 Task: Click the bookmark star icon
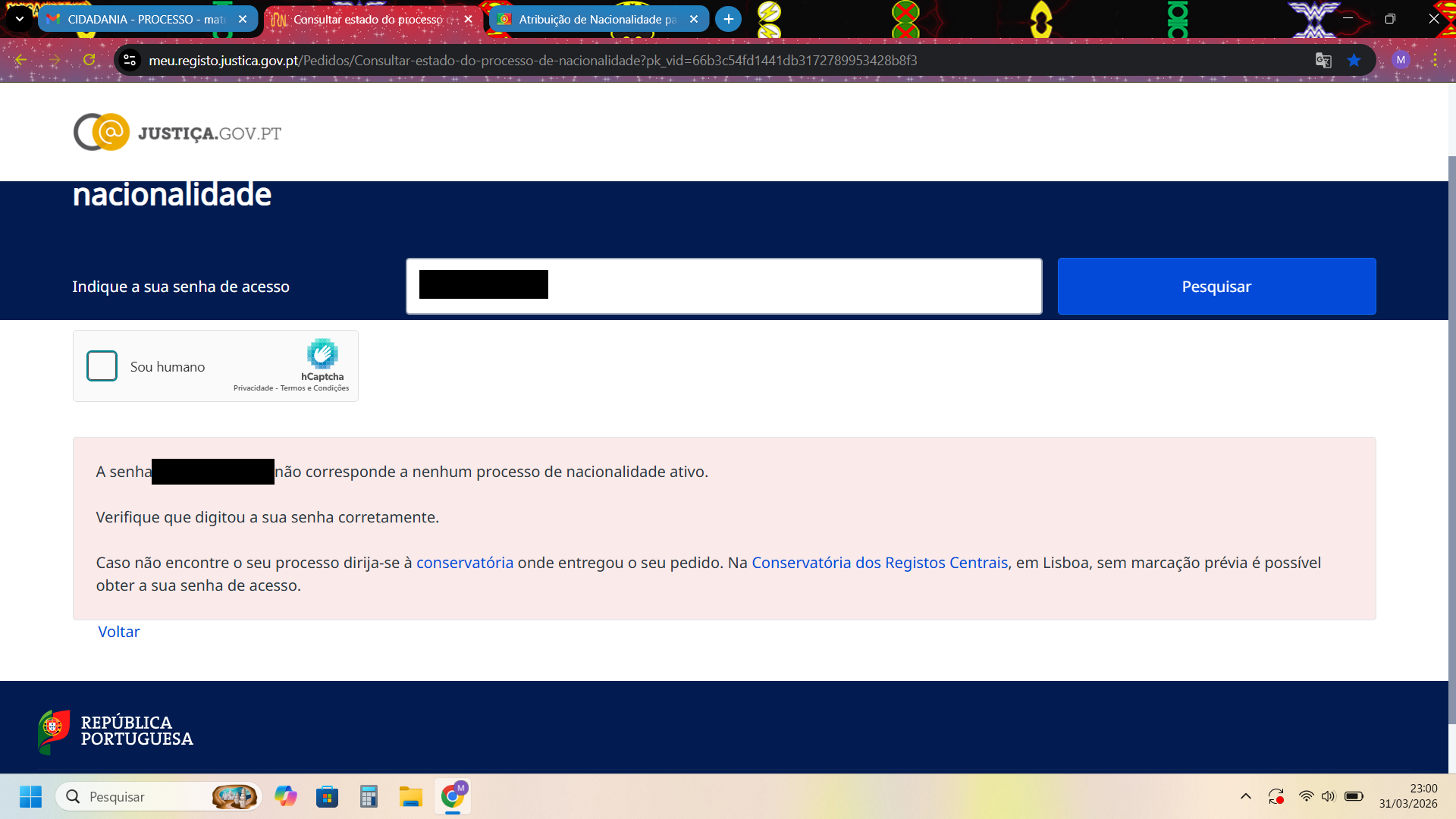pos(1354,61)
